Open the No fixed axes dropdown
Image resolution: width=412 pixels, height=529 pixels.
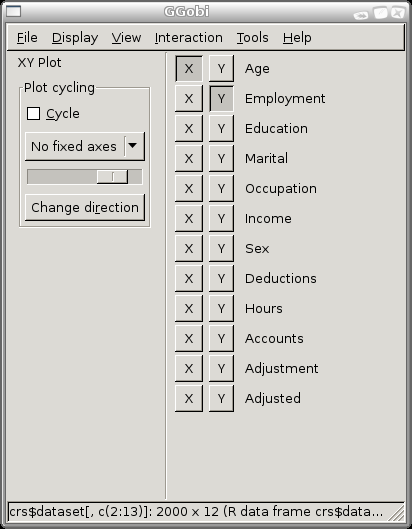[85, 146]
